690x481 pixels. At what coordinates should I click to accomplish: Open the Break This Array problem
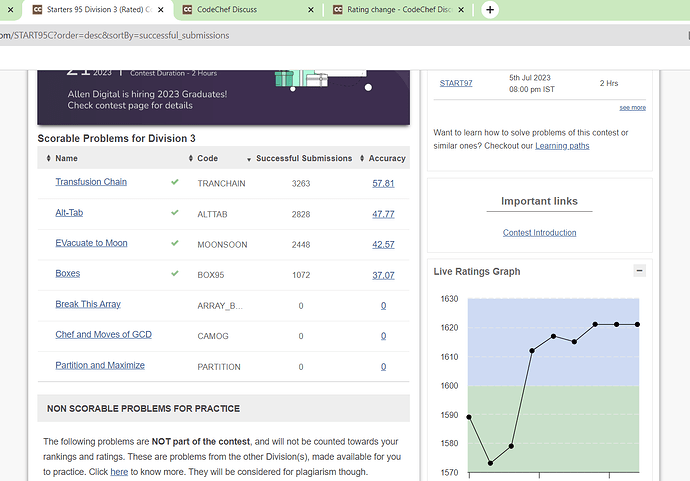coord(88,304)
